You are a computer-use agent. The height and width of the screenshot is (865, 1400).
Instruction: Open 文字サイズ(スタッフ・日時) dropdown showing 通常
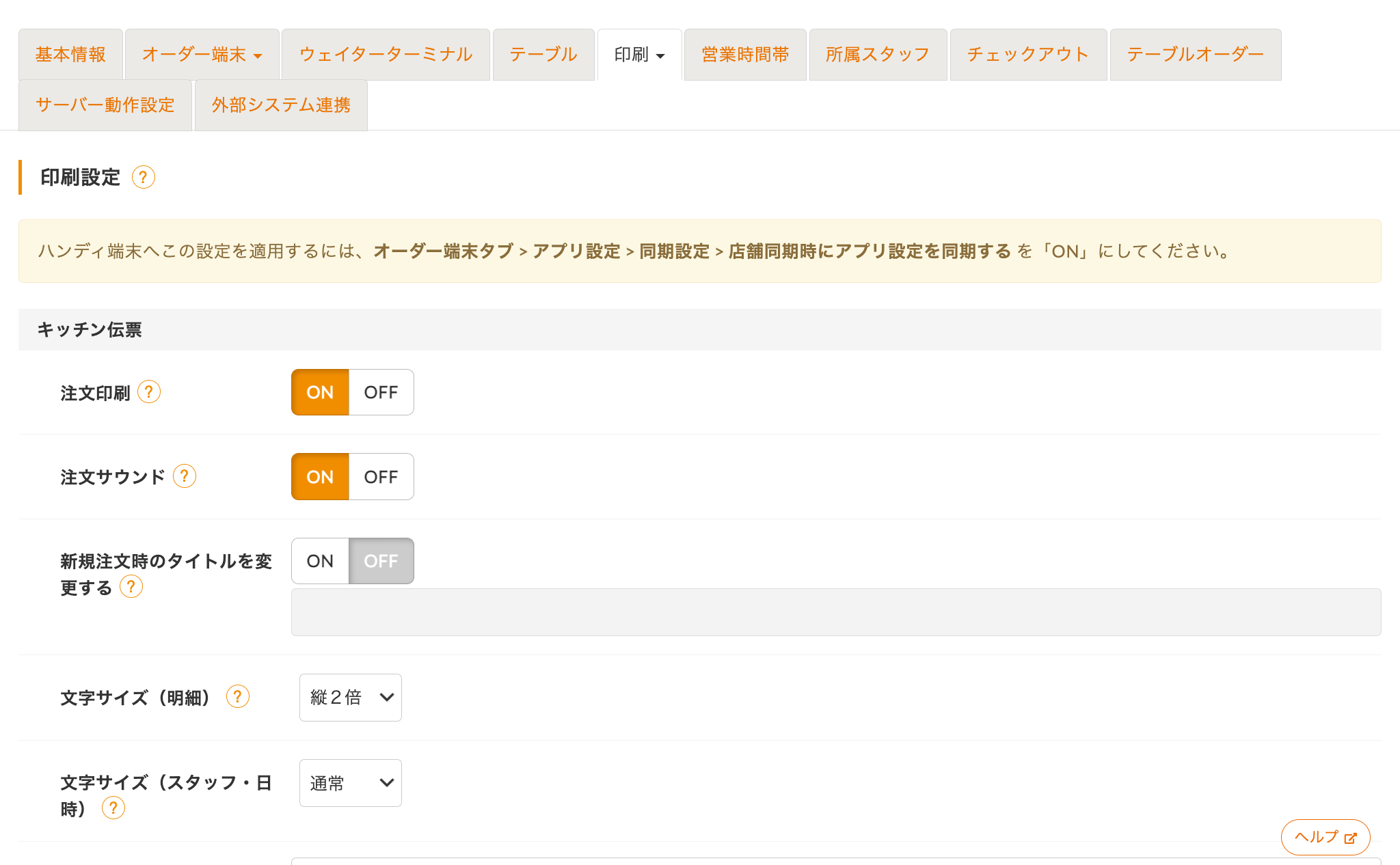point(350,783)
